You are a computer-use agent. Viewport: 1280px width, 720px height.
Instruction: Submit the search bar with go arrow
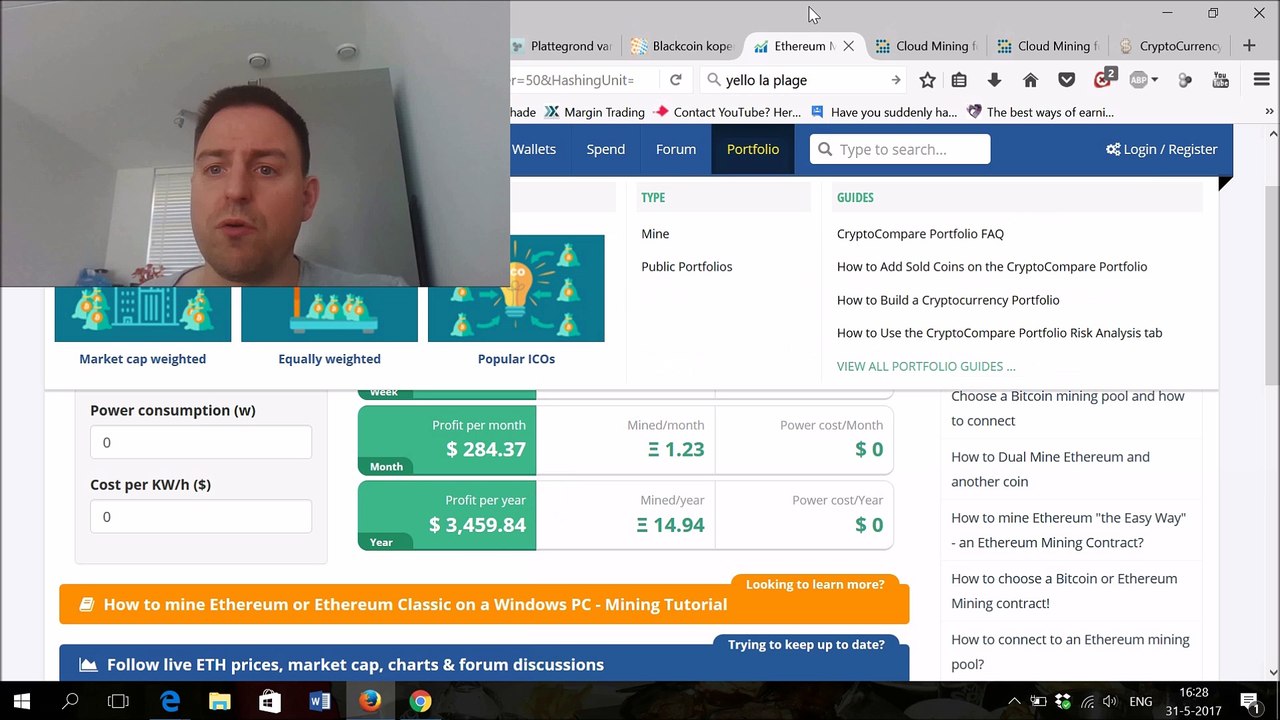pyautogui.click(x=896, y=80)
